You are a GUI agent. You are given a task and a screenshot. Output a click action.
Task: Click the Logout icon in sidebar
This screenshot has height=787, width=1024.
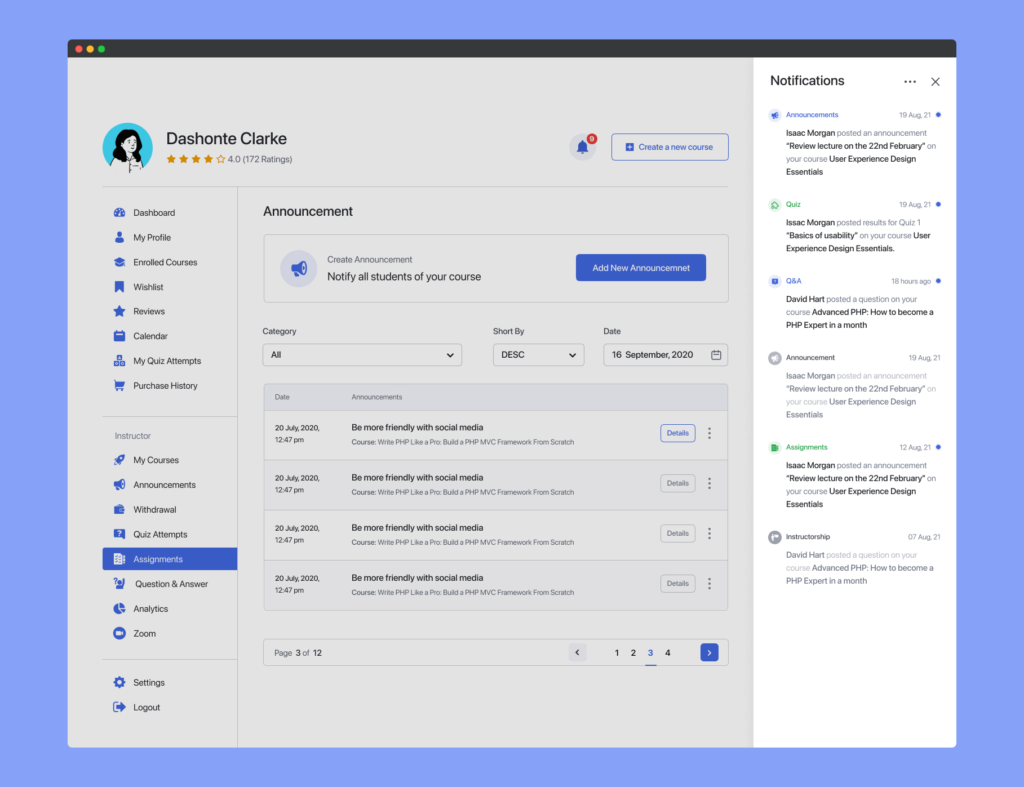(x=119, y=707)
